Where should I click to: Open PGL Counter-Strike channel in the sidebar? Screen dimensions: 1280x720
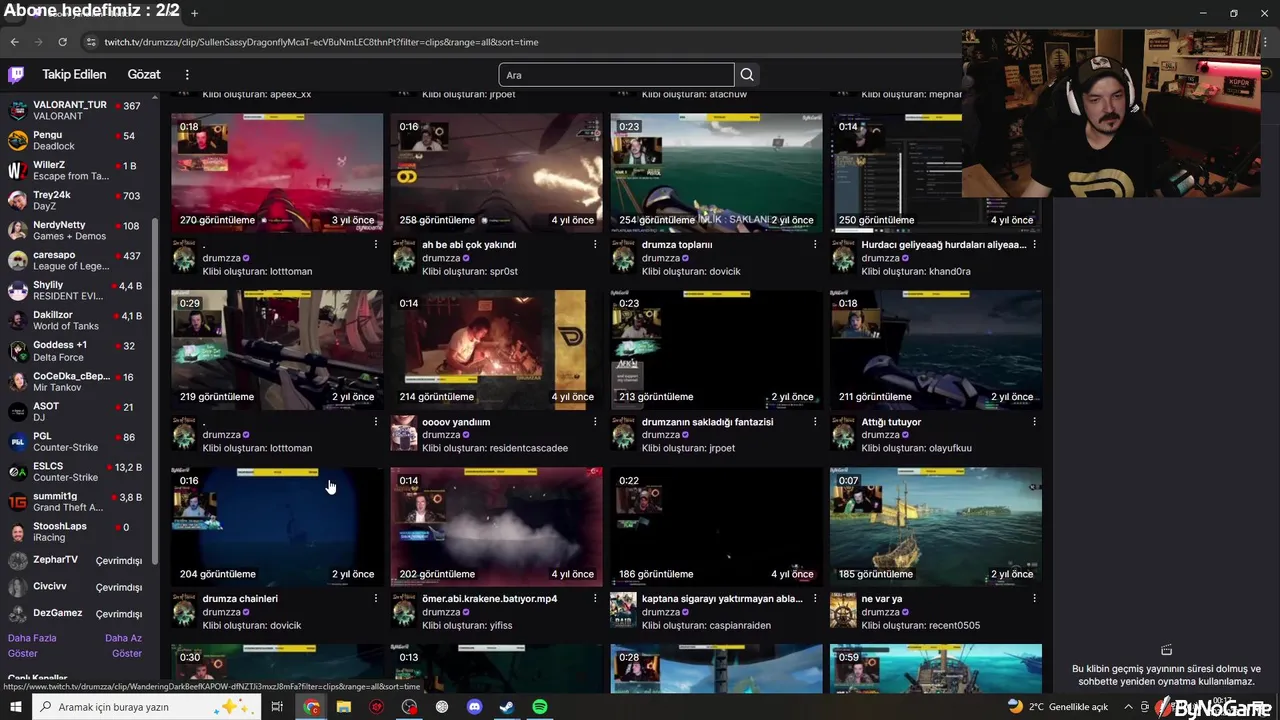point(76,441)
